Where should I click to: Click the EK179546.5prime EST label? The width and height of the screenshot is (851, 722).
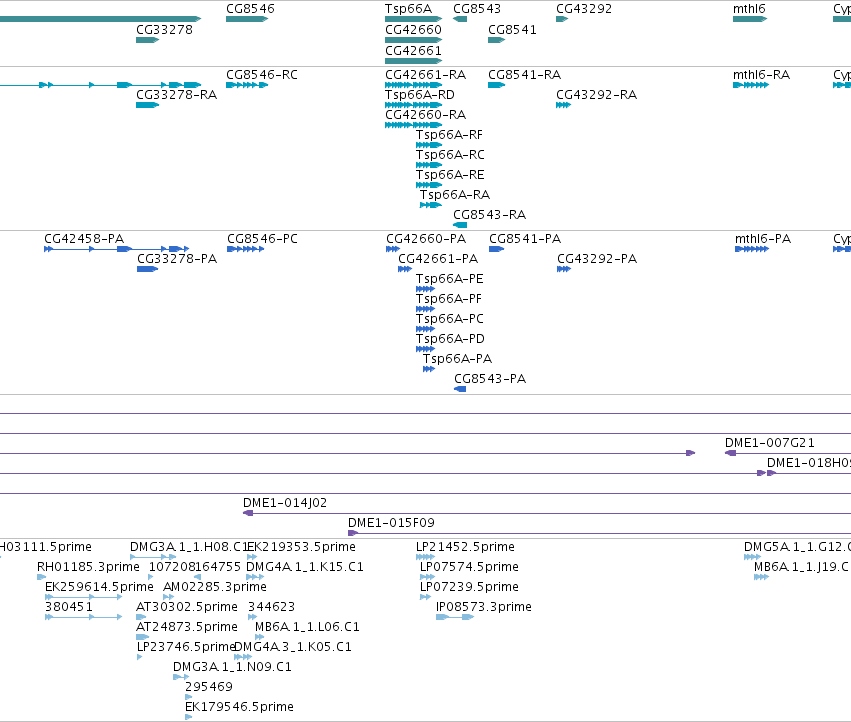pyautogui.click(x=239, y=707)
